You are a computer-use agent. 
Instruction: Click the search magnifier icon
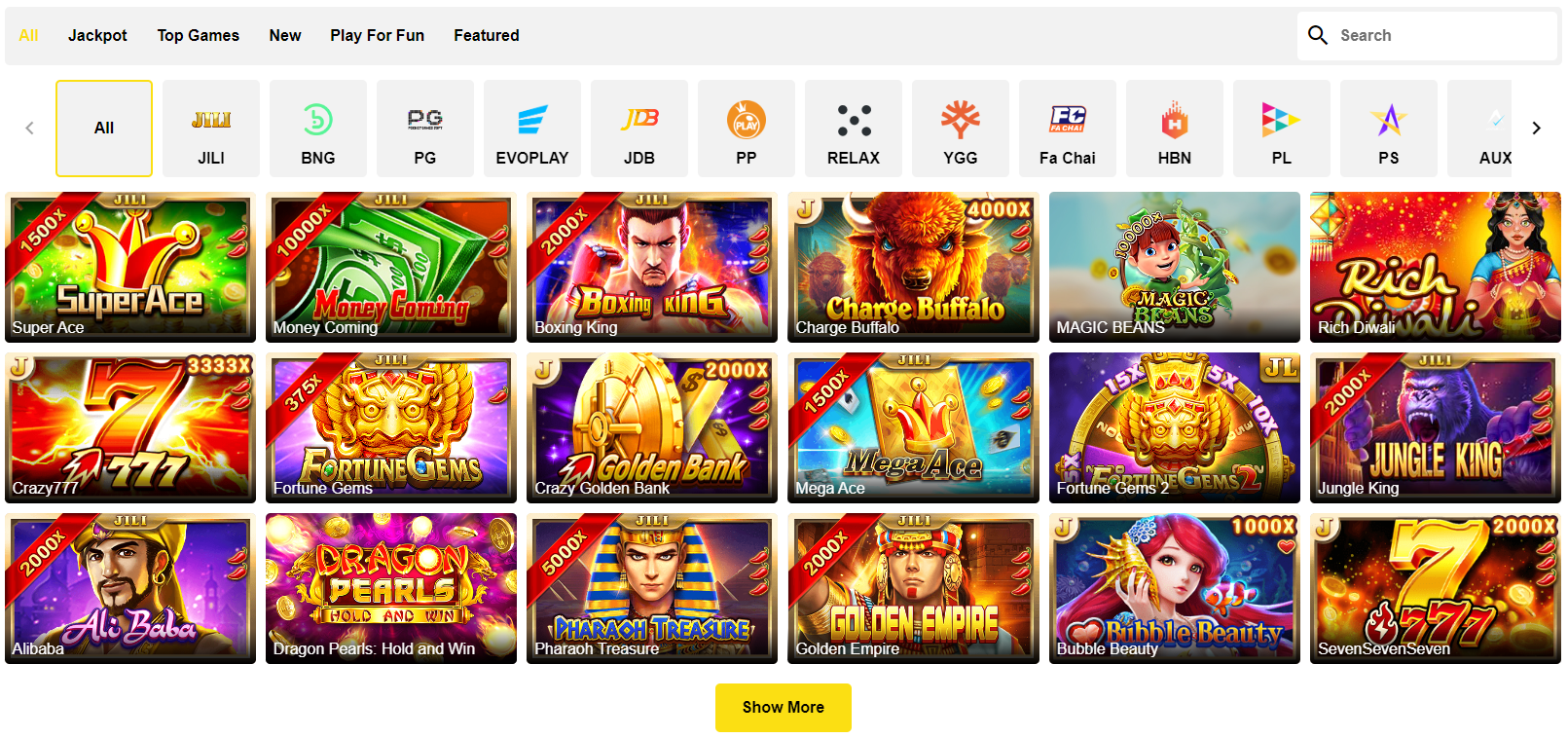tap(1318, 35)
